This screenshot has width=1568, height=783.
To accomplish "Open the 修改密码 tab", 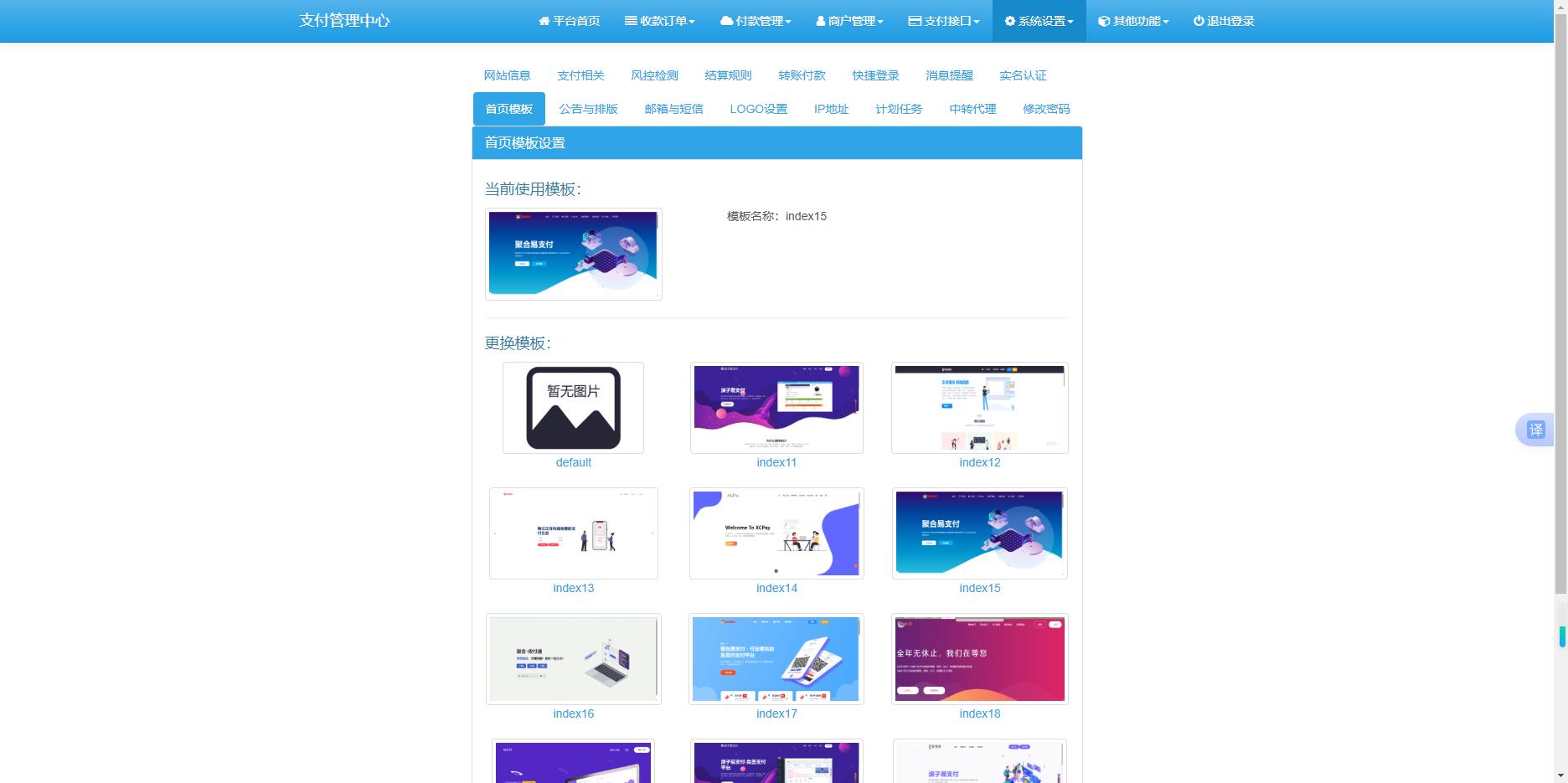I will pyautogui.click(x=1047, y=109).
